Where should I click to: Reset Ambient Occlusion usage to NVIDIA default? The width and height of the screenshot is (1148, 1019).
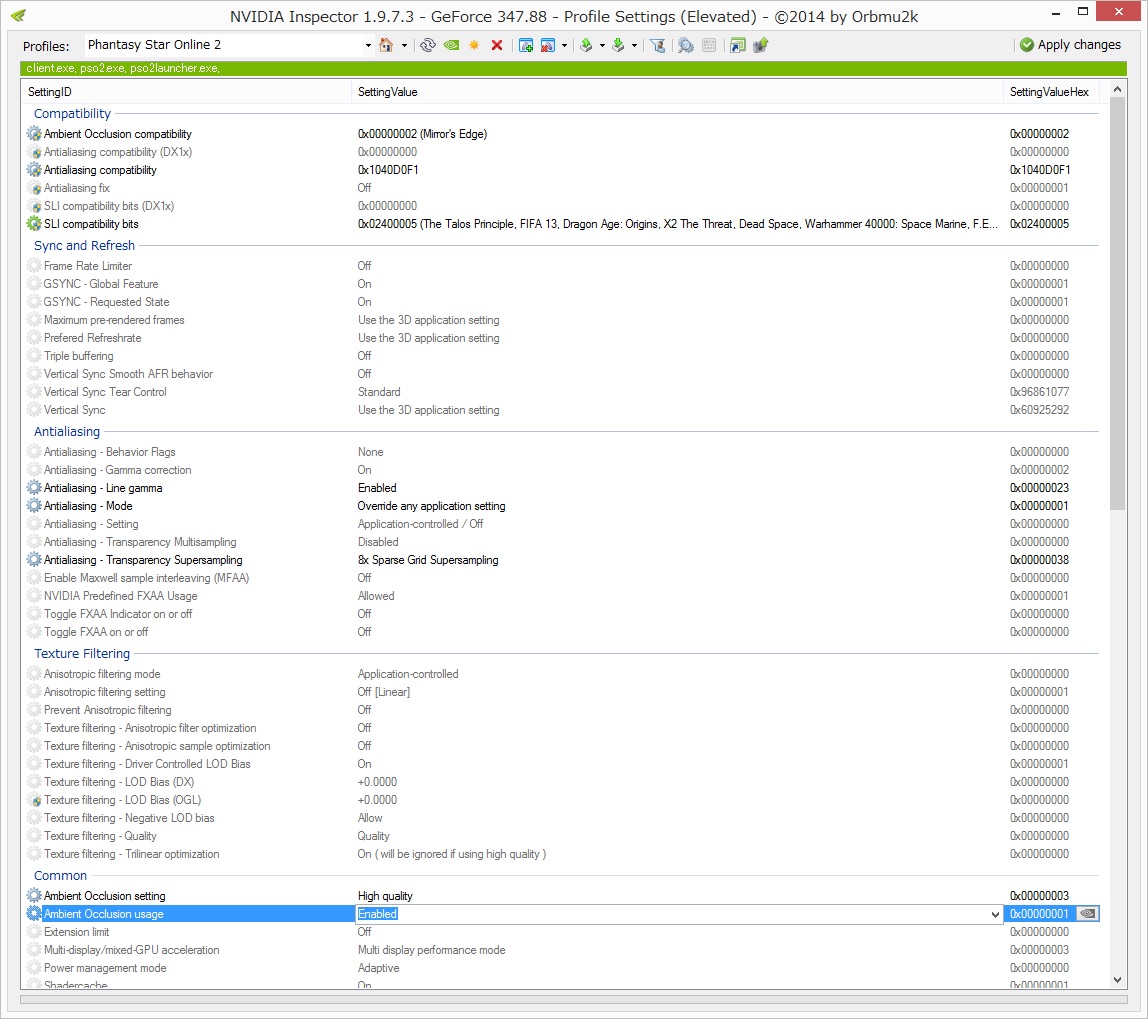coord(1088,914)
